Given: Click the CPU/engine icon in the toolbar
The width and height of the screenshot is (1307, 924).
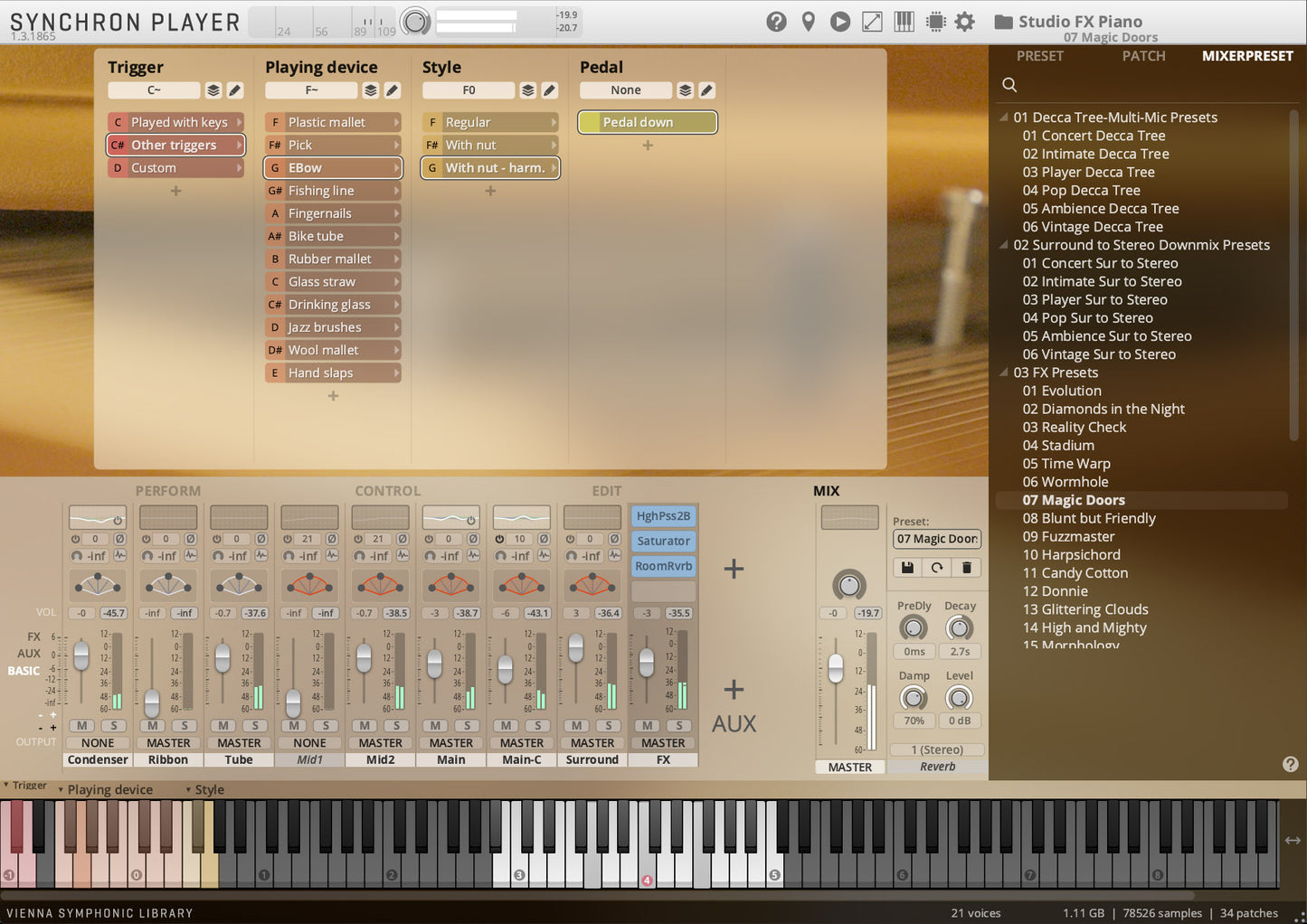Looking at the screenshot, I should (x=934, y=21).
